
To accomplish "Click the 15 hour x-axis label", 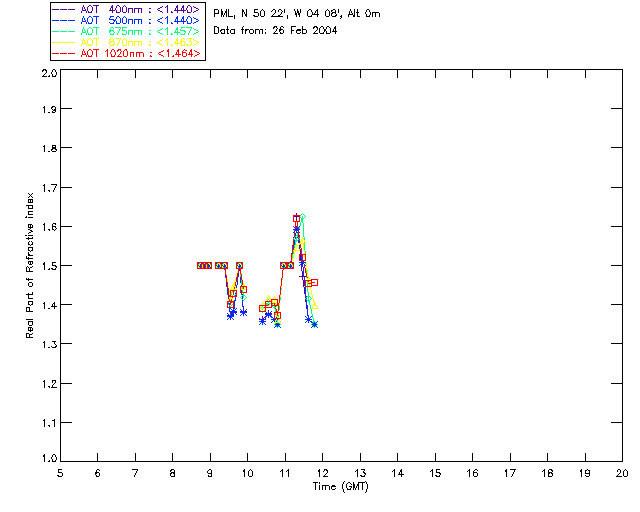I will coord(435,473).
